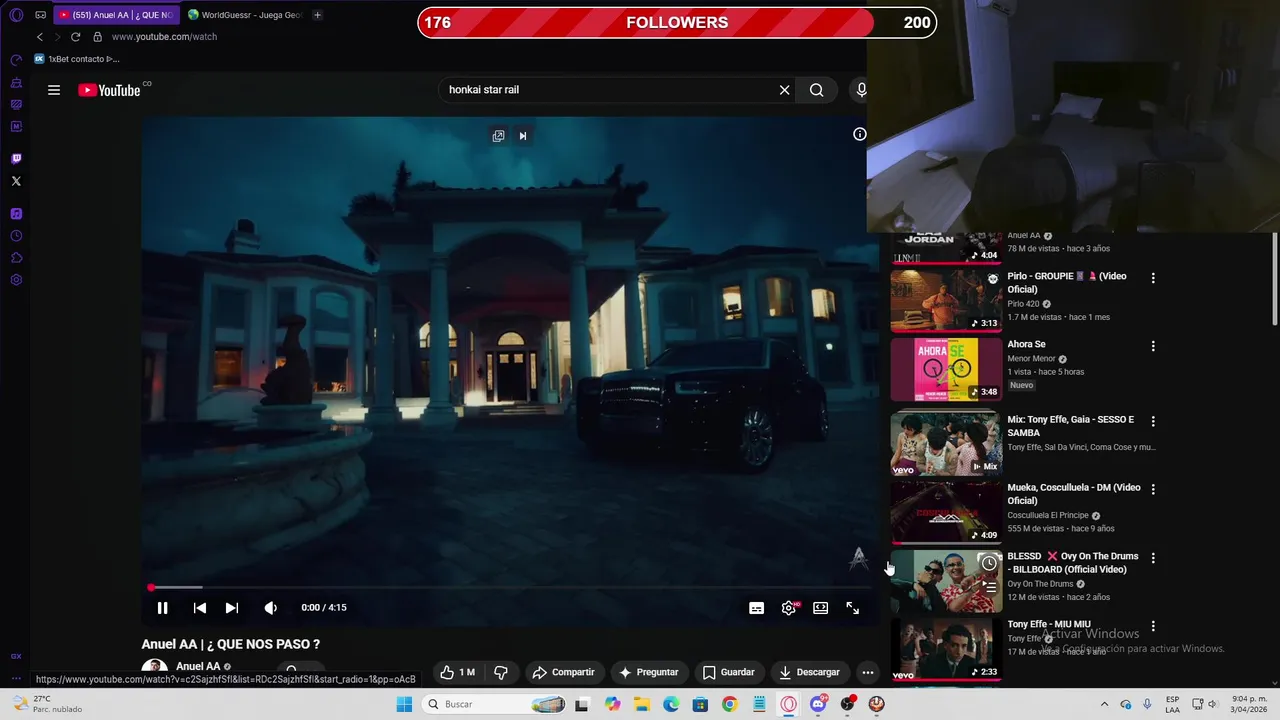Switch to the WorldGuessr browser tab

tap(245, 15)
